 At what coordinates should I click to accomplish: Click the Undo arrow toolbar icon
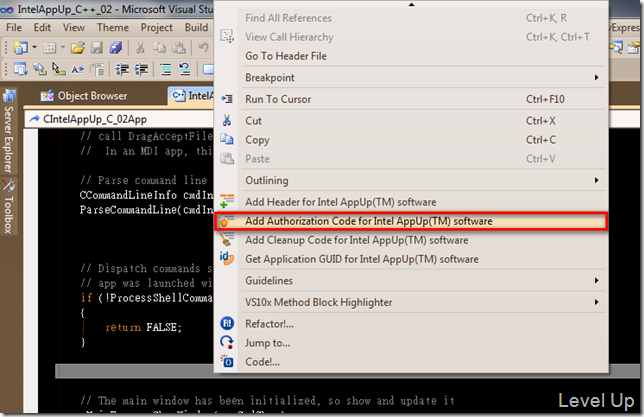[x=203, y=48]
